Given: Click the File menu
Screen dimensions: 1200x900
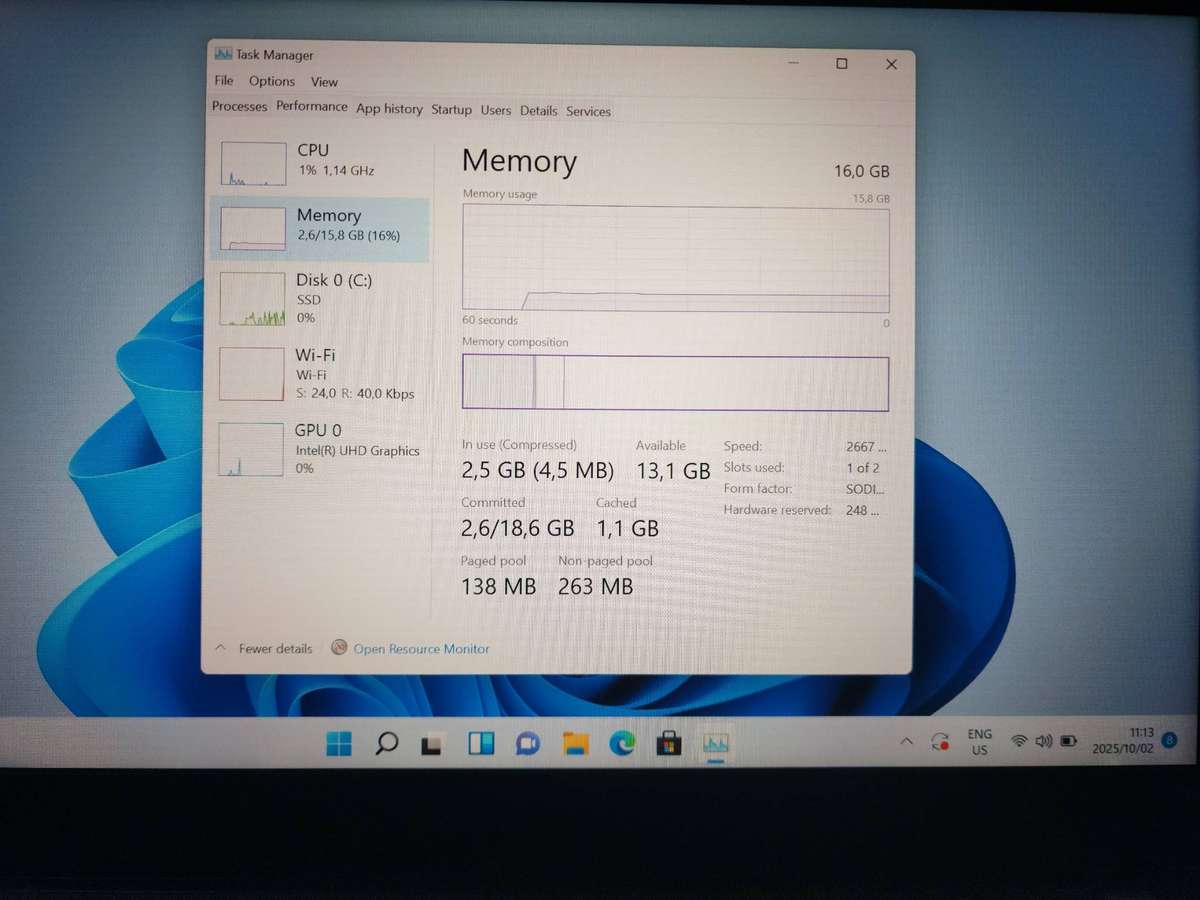Looking at the screenshot, I should click(x=223, y=81).
